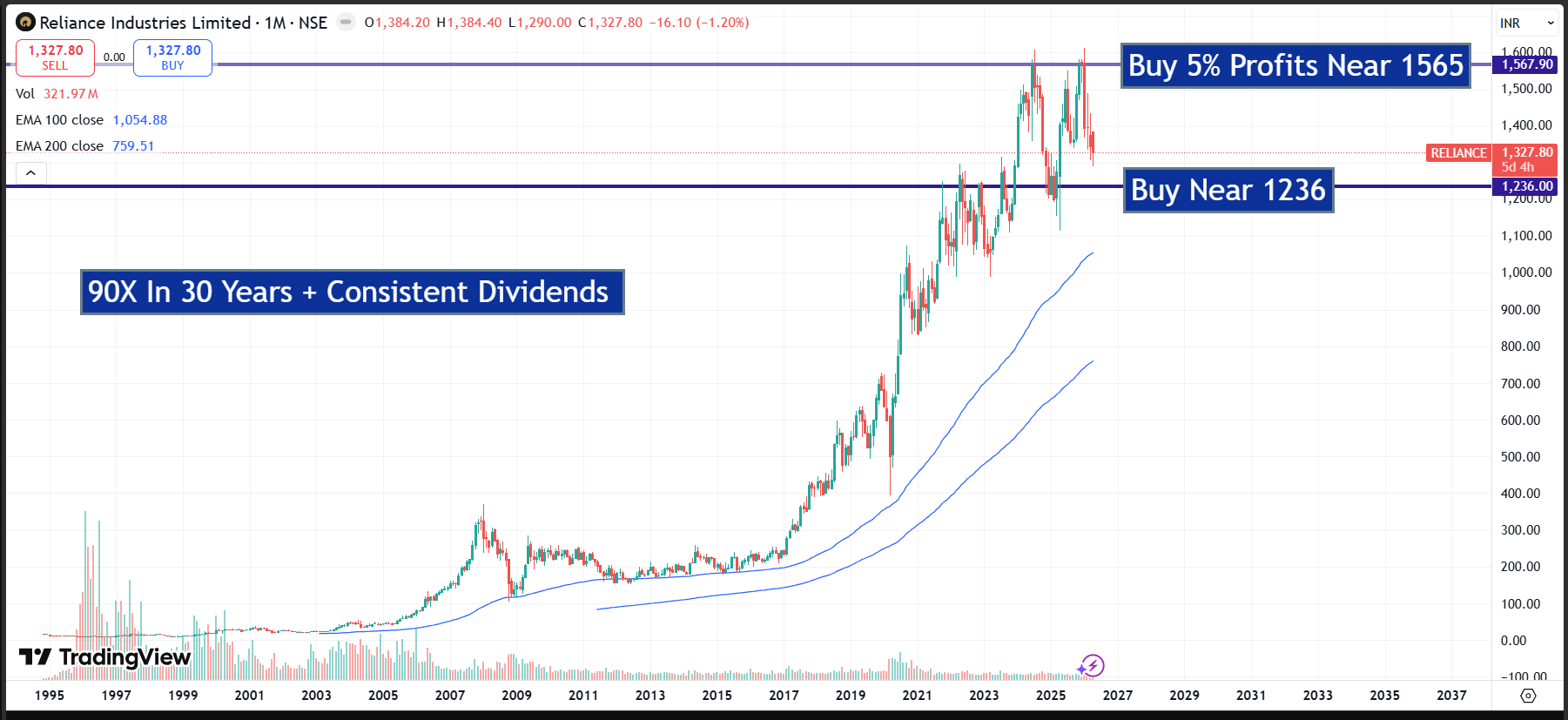This screenshot has height=720, width=1568.
Task: Open the INR currency dropdown
Action: [x=1527, y=24]
